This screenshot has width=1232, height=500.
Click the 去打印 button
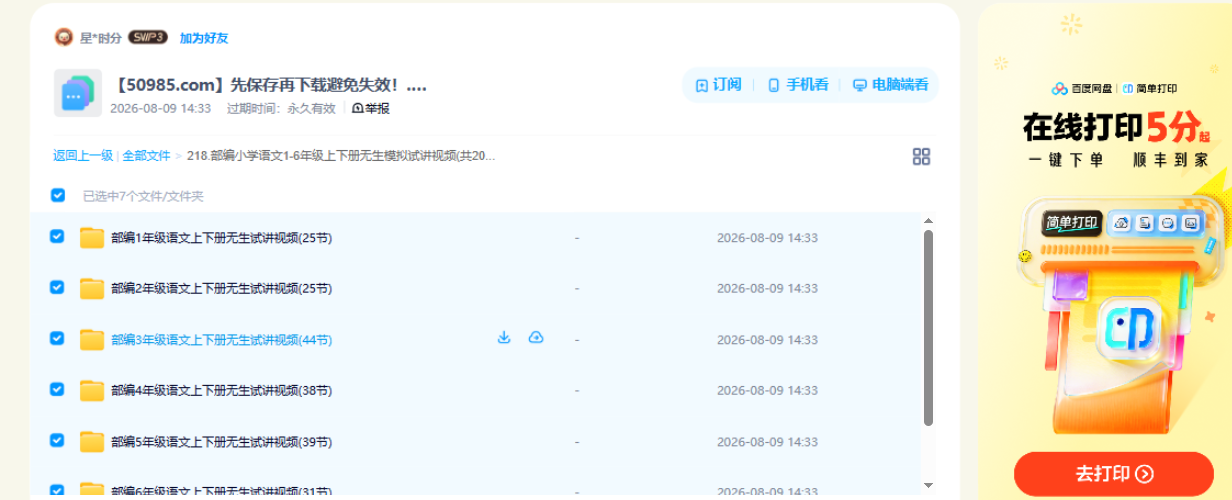click(x=1114, y=474)
